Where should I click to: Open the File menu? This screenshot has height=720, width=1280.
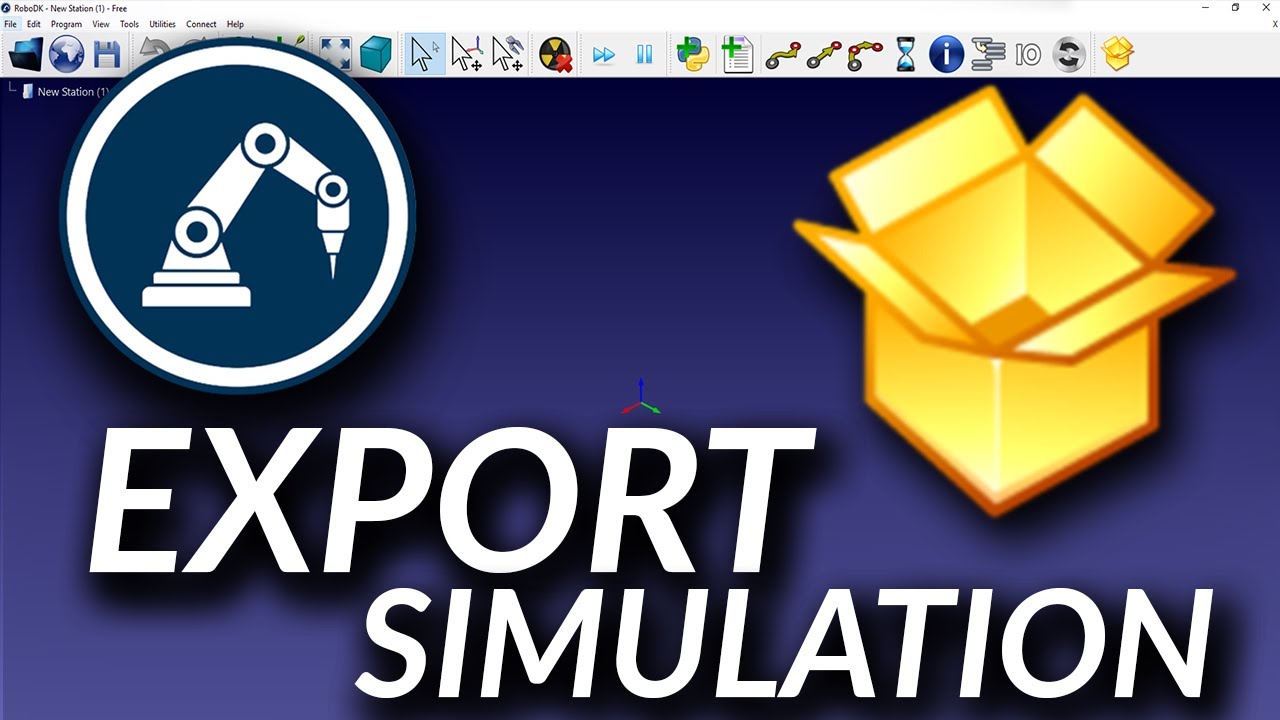point(10,24)
